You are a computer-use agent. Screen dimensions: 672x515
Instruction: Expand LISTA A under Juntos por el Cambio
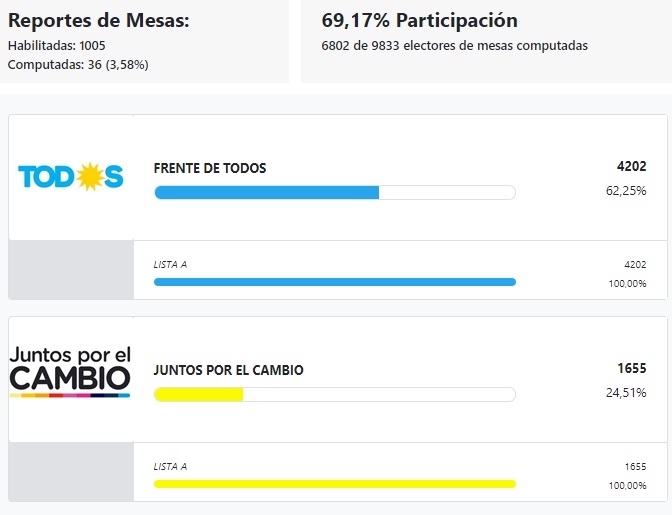(170, 466)
